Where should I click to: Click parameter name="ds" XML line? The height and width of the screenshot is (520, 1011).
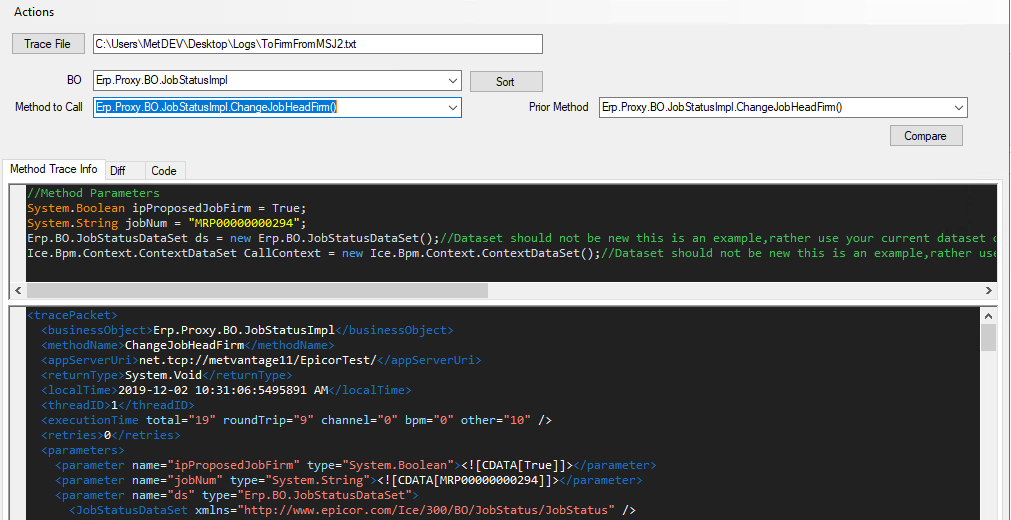pyautogui.click(x=237, y=495)
